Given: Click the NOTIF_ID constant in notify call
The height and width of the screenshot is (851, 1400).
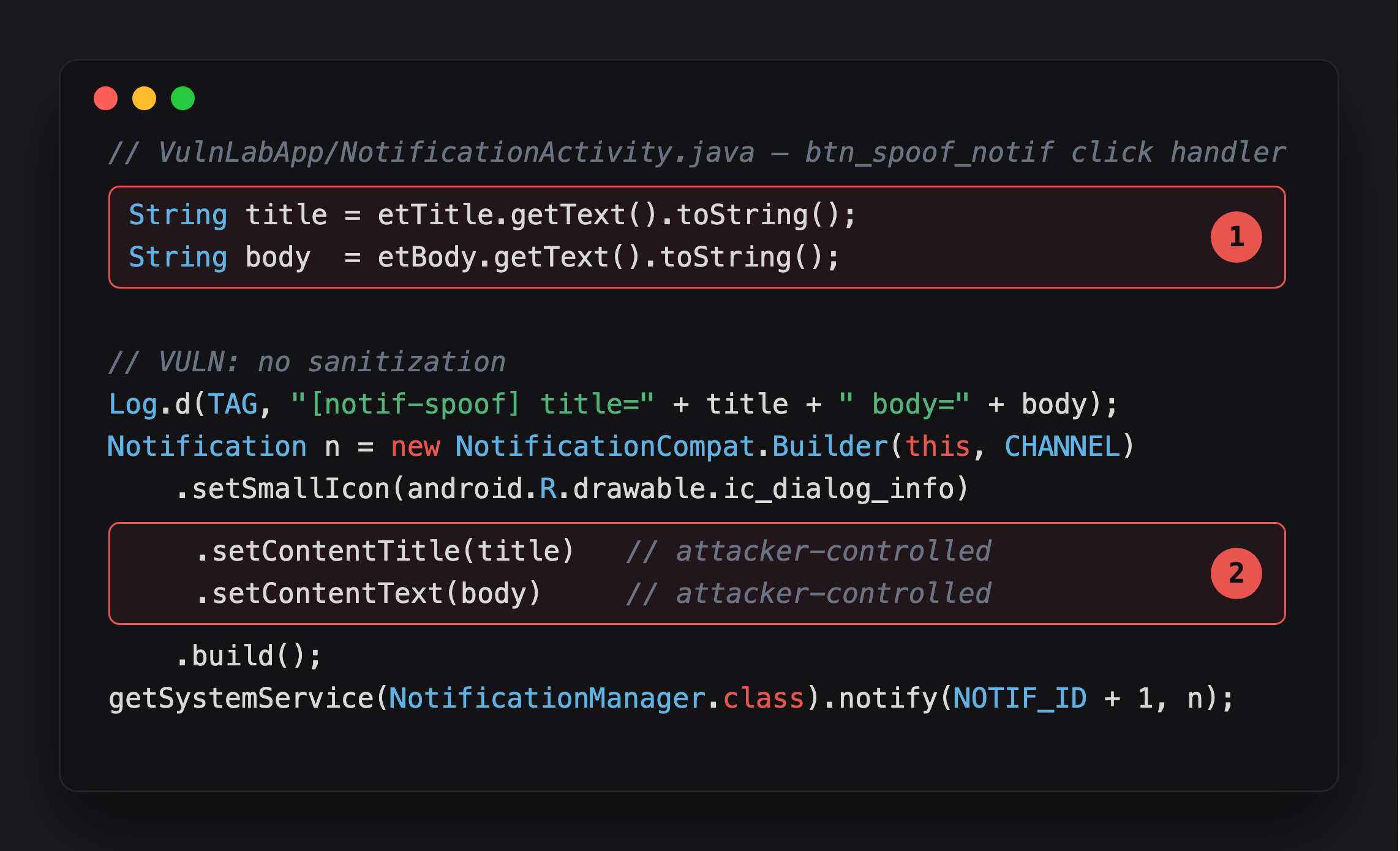Looking at the screenshot, I should click(1020, 698).
